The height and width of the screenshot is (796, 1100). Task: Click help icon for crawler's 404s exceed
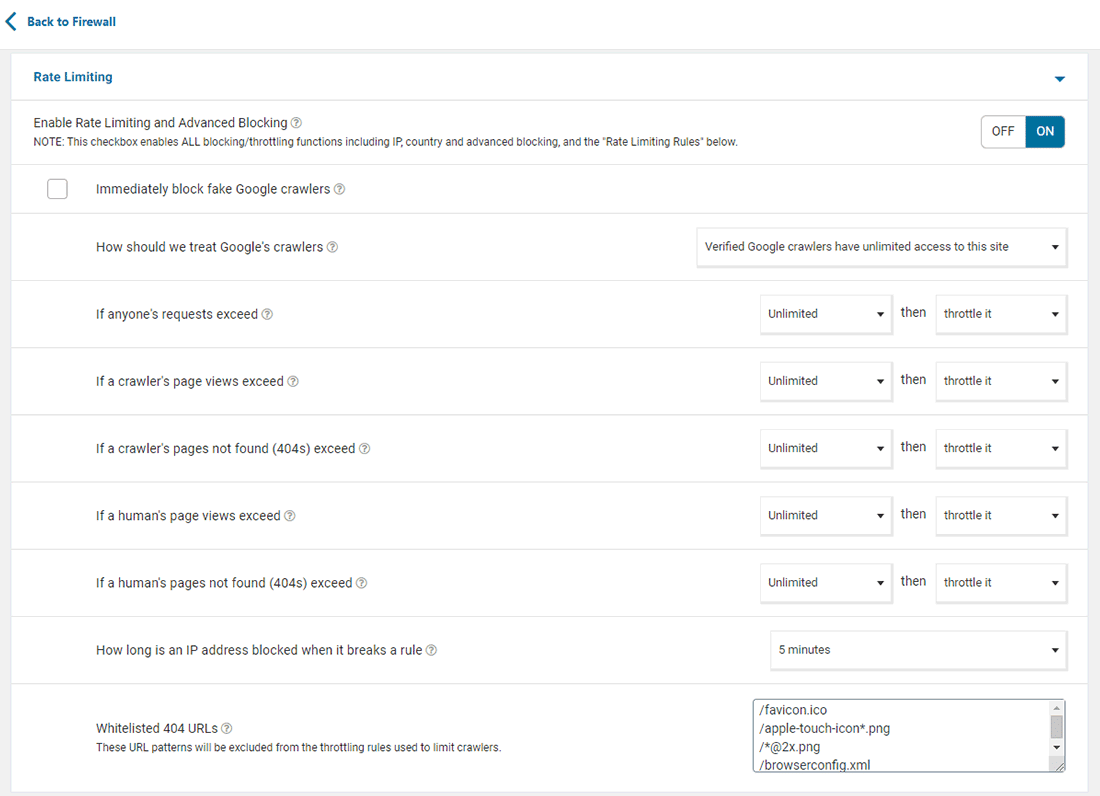click(x=364, y=449)
